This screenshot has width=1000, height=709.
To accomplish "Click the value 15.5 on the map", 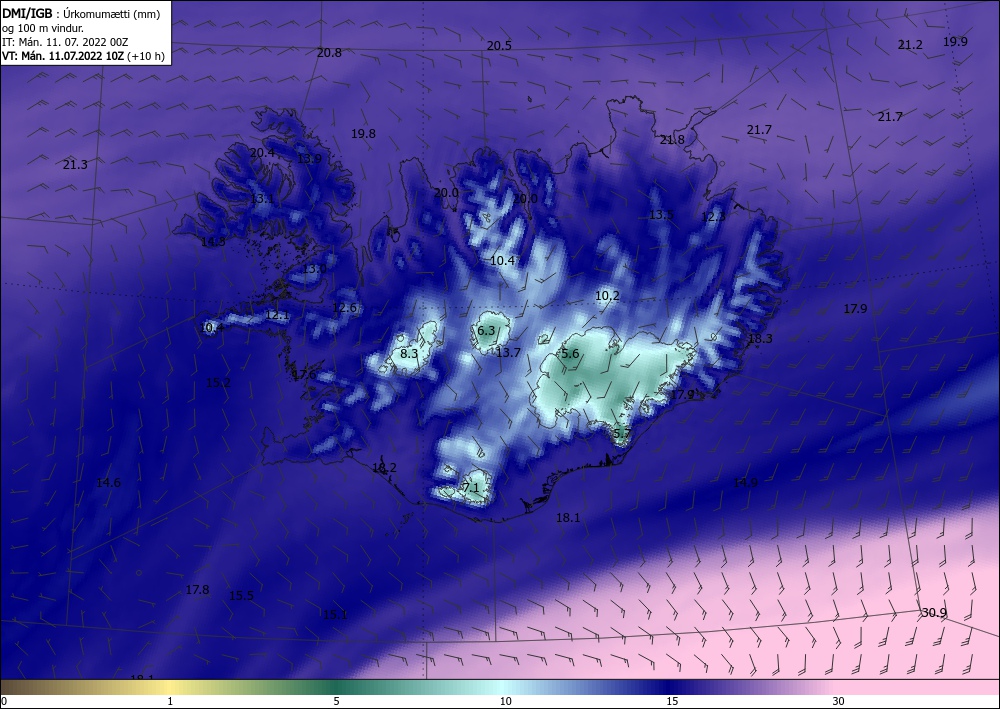I will coord(242,596).
